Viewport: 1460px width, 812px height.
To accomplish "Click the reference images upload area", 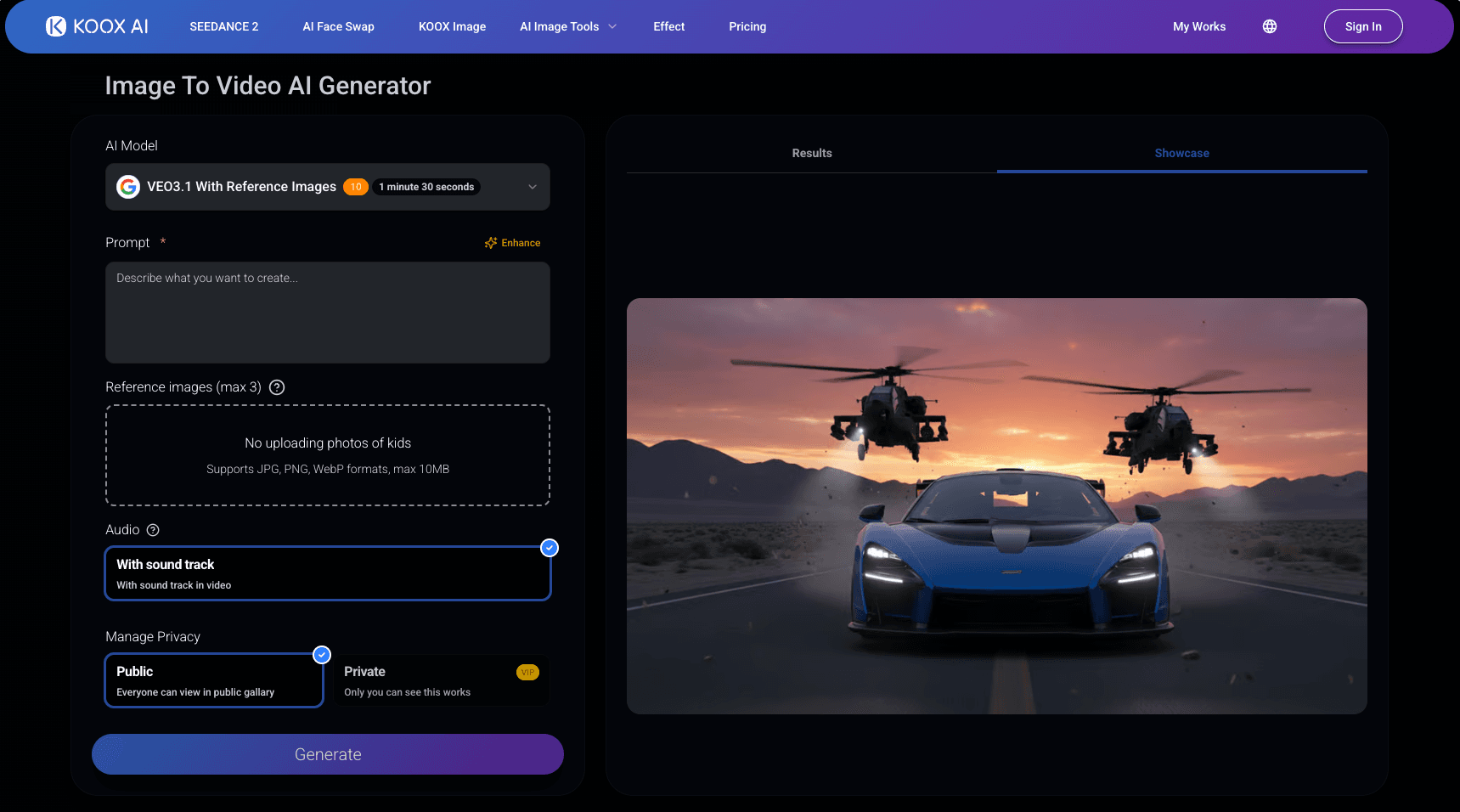I will pyautogui.click(x=327, y=455).
